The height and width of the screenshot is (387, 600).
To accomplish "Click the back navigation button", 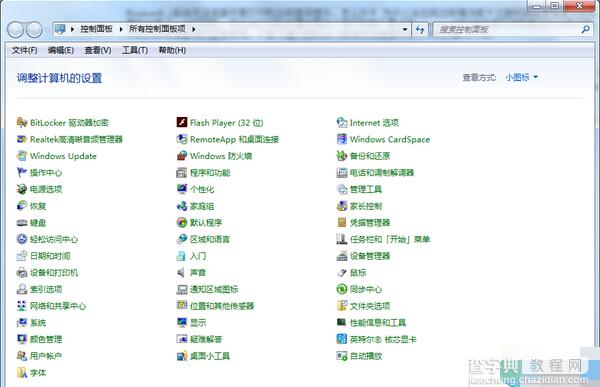I will click(x=16, y=30).
